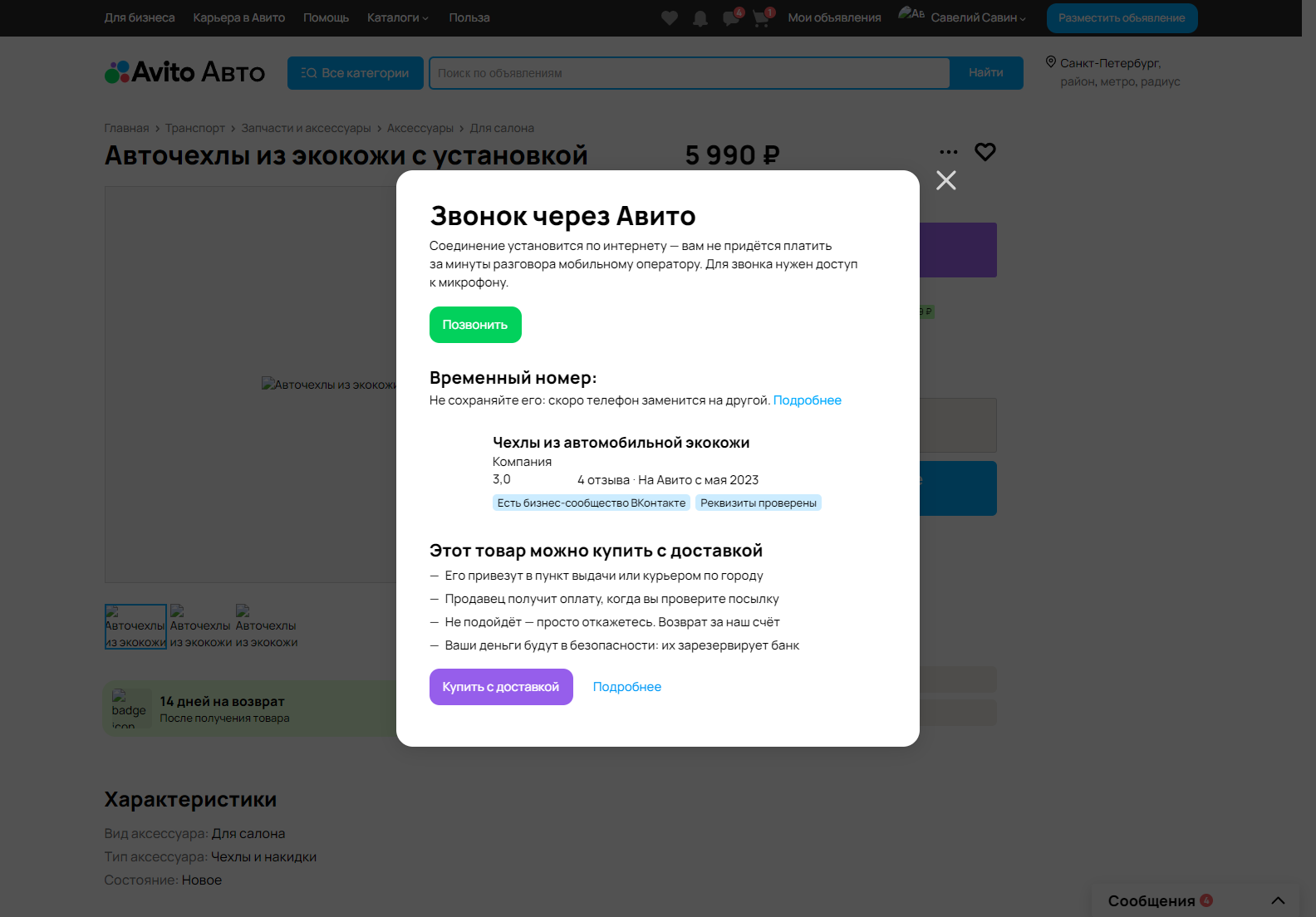Open Сообщения panel label

(1151, 901)
